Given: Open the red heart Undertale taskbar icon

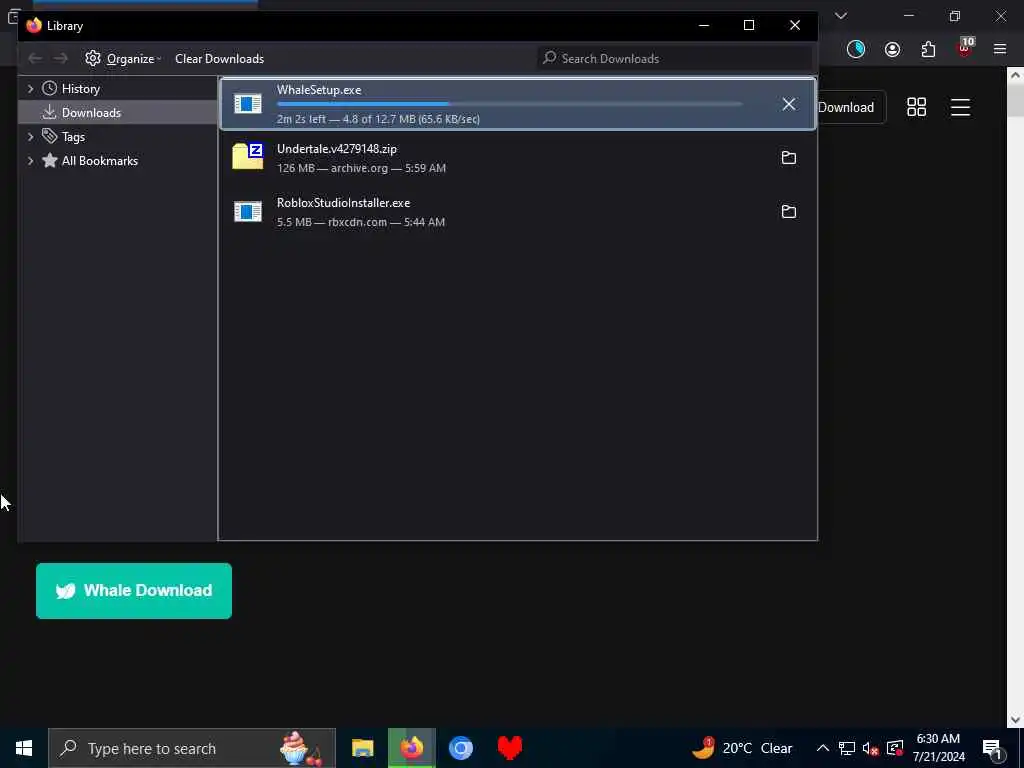Looking at the screenshot, I should pyautogui.click(x=509, y=748).
